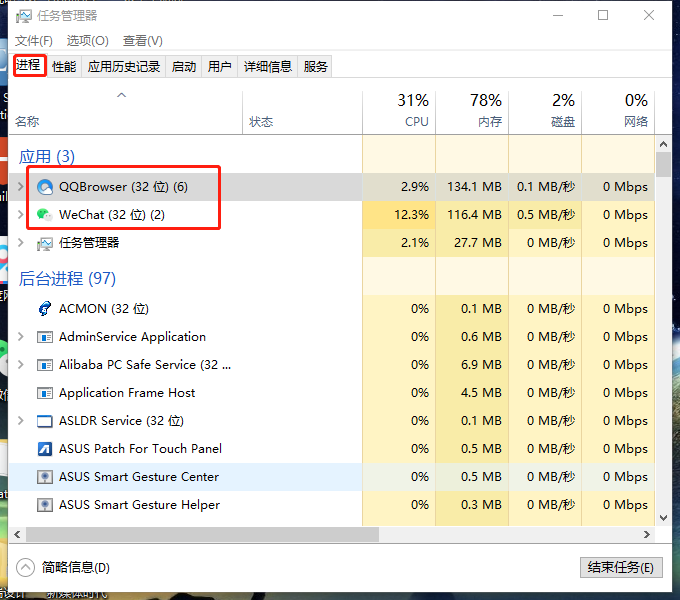Switch to the 性能 tab
This screenshot has height=600, width=680.
click(x=64, y=67)
